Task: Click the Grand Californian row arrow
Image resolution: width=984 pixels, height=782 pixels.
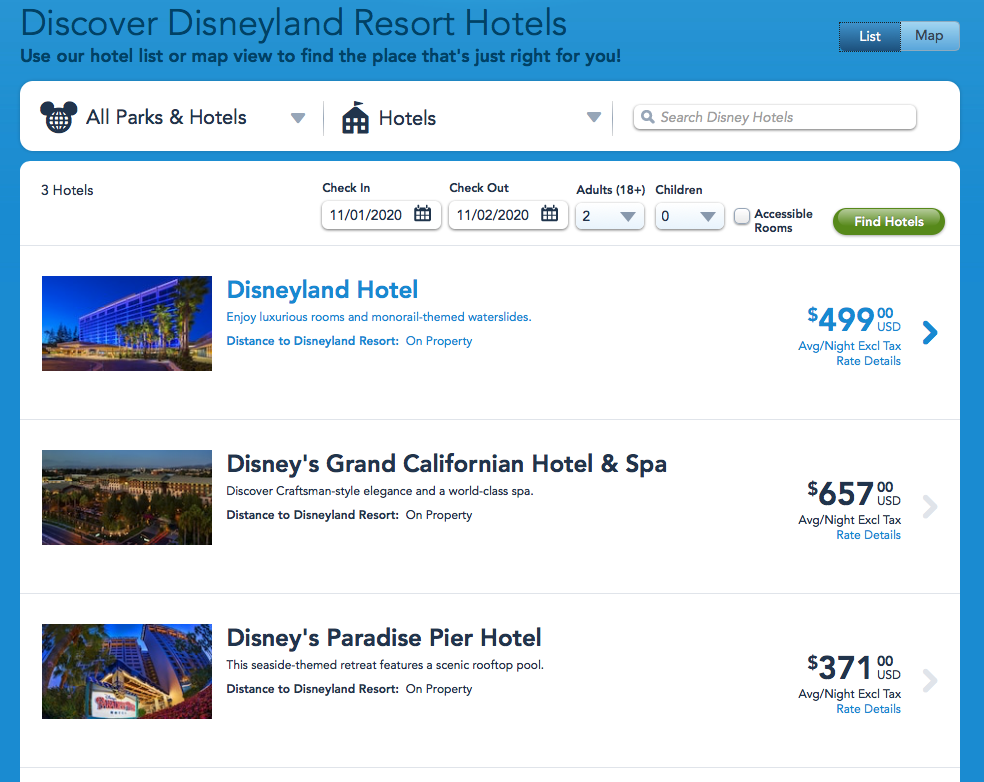Action: click(930, 507)
